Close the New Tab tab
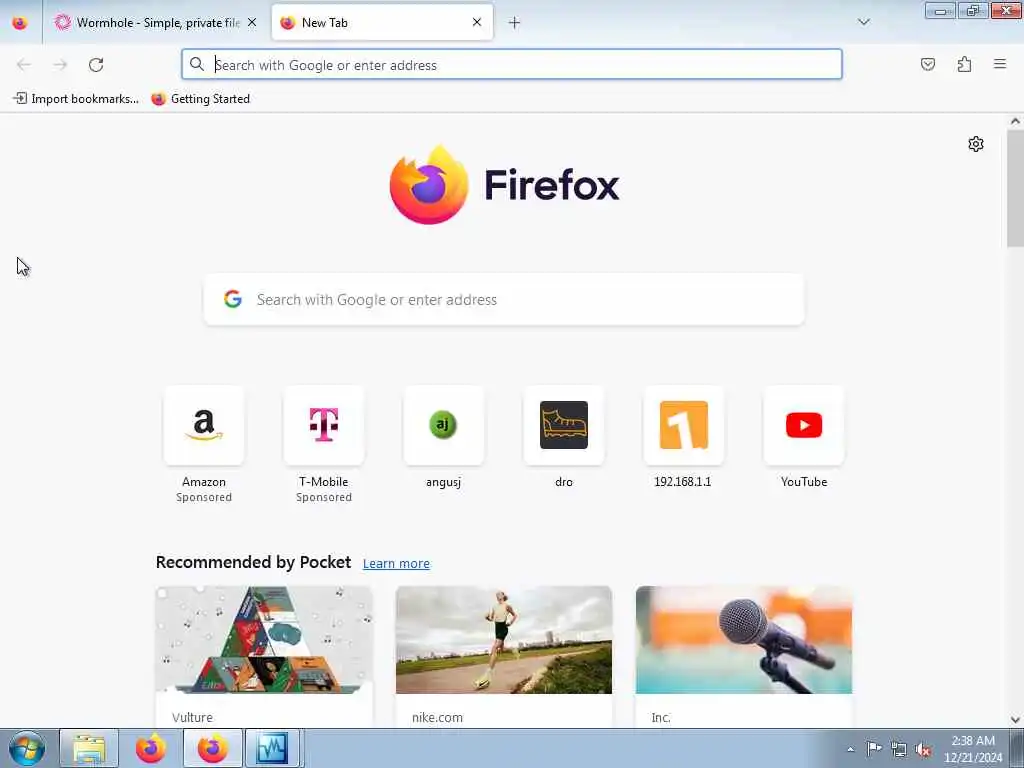The height and width of the screenshot is (768, 1024). coord(477,23)
